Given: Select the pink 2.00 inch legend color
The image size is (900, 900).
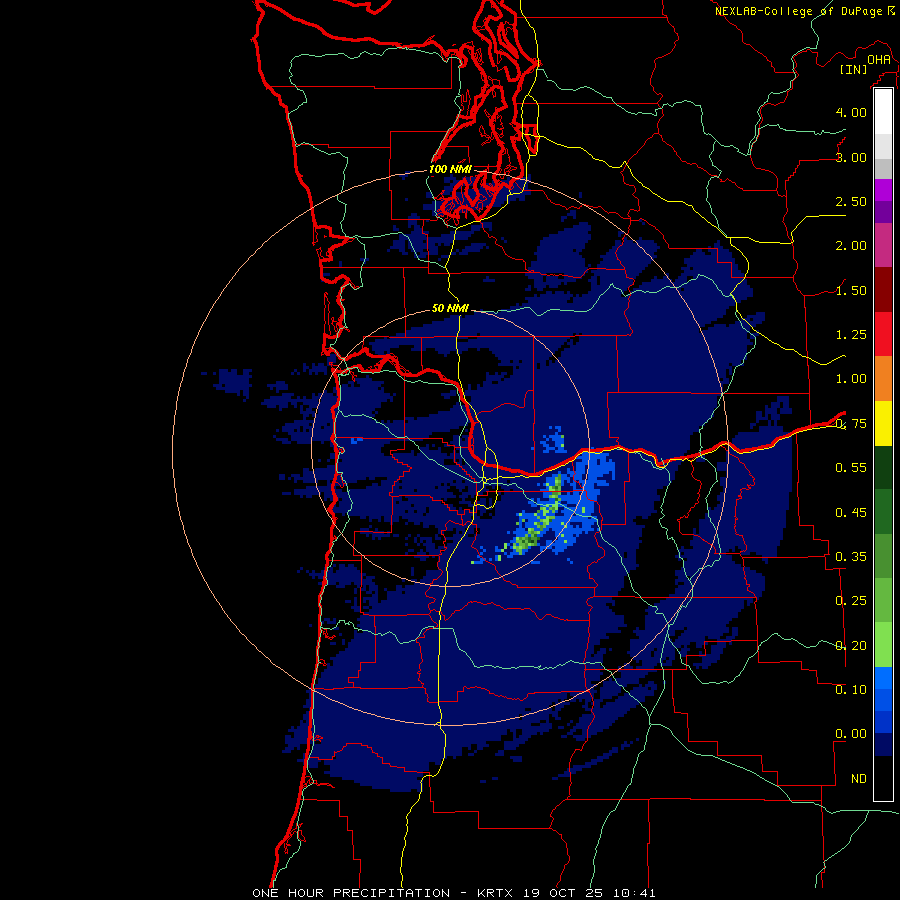Looking at the screenshot, I should pos(883,245).
